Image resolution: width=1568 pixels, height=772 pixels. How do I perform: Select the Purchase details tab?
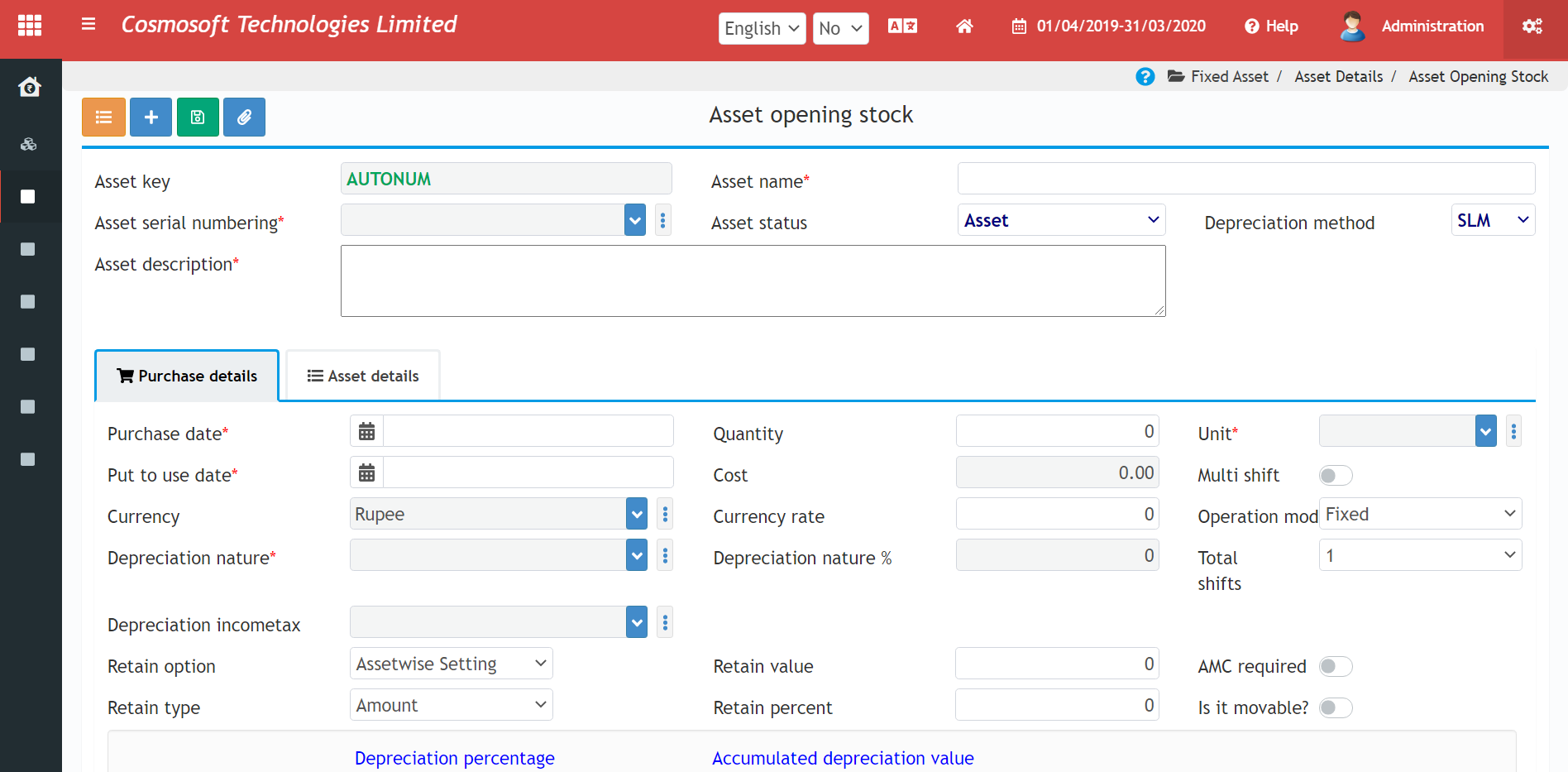pos(187,376)
